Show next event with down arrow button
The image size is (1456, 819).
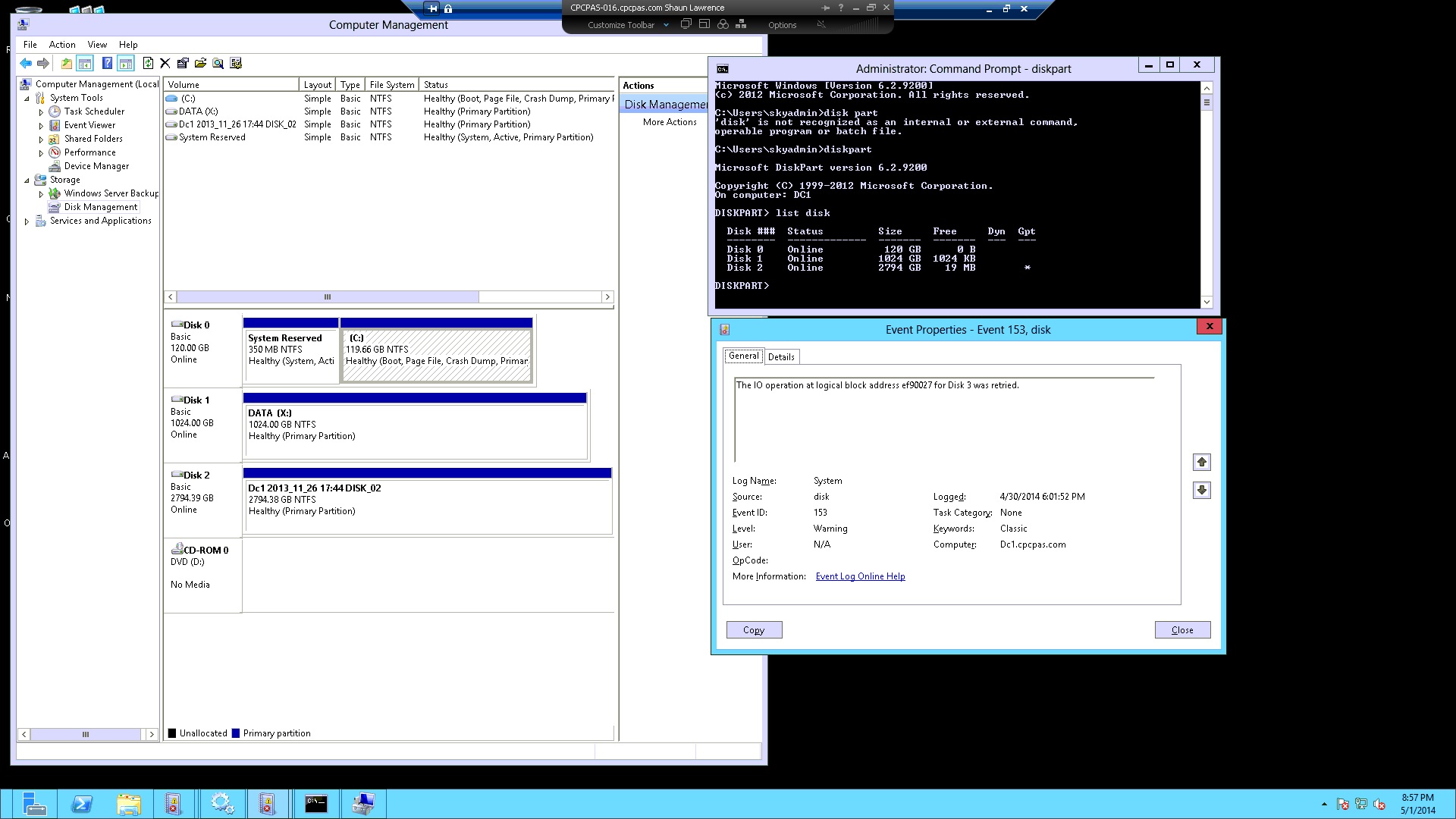pos(1201,490)
